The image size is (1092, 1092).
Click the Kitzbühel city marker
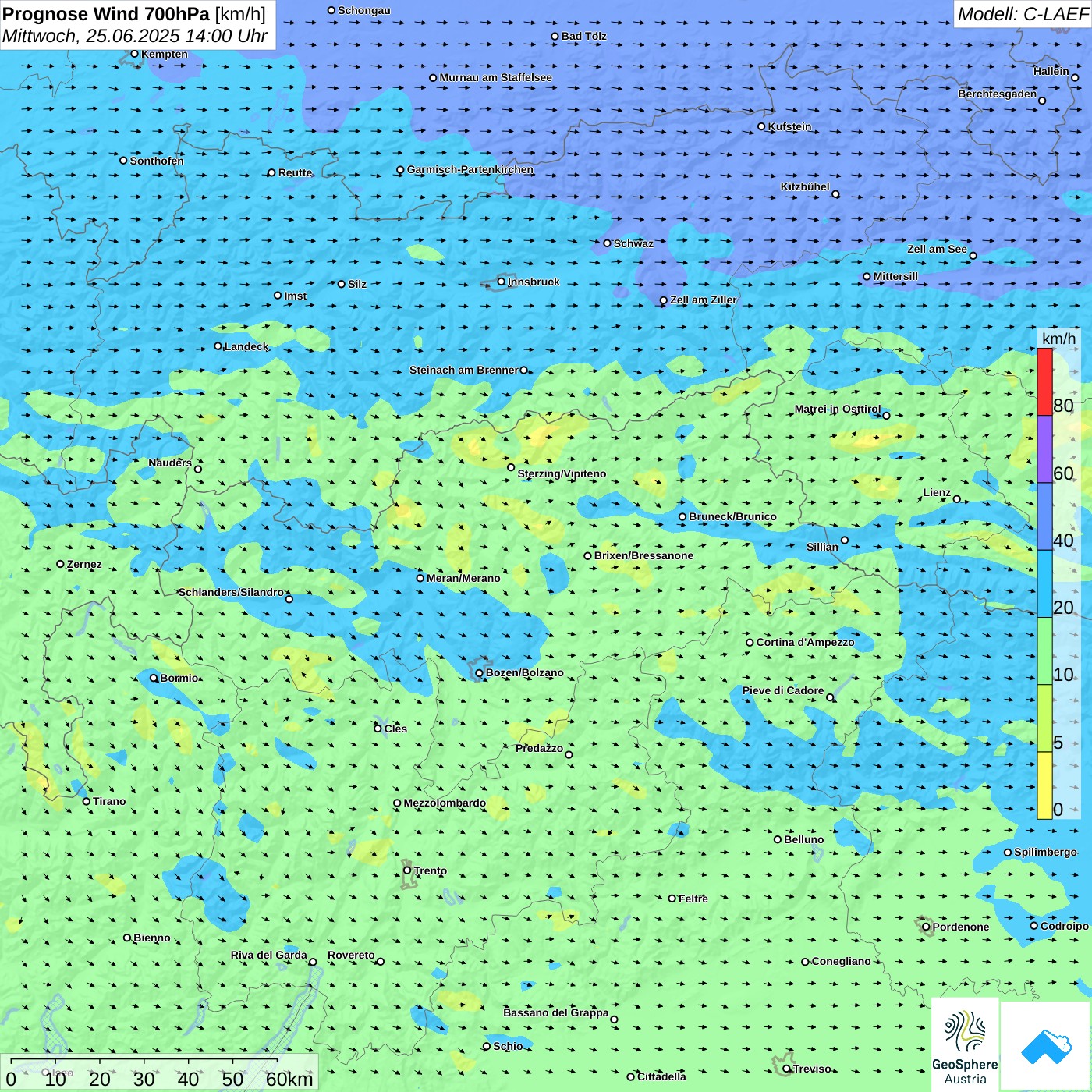[x=835, y=194]
